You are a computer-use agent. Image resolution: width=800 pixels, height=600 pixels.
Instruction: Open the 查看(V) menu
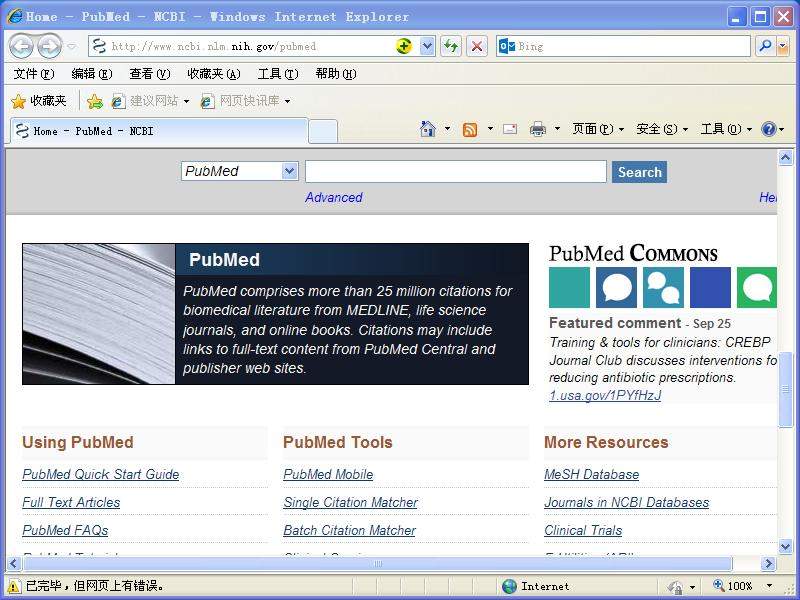[149, 74]
